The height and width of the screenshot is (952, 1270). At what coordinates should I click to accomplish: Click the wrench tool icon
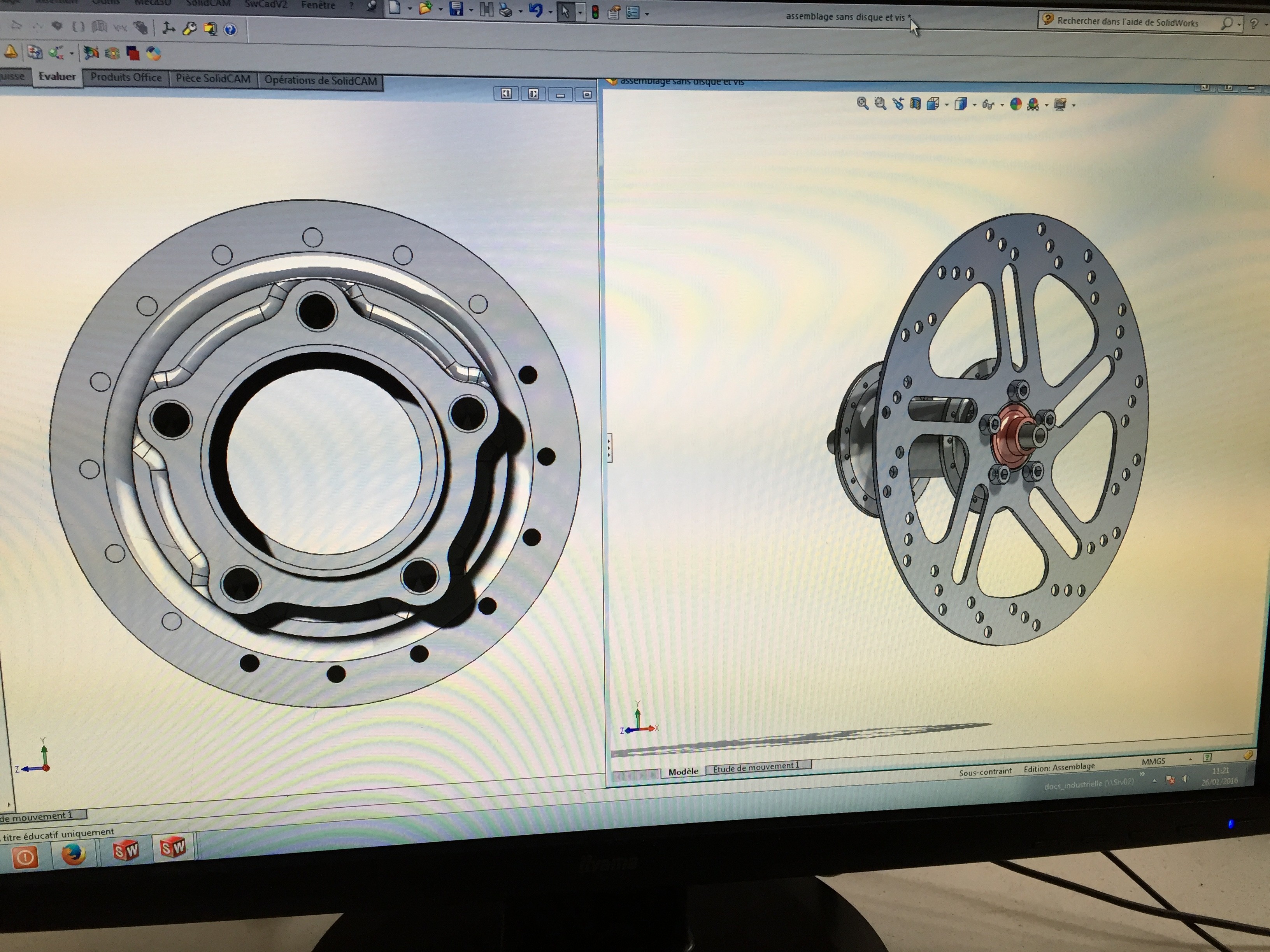coord(189,29)
